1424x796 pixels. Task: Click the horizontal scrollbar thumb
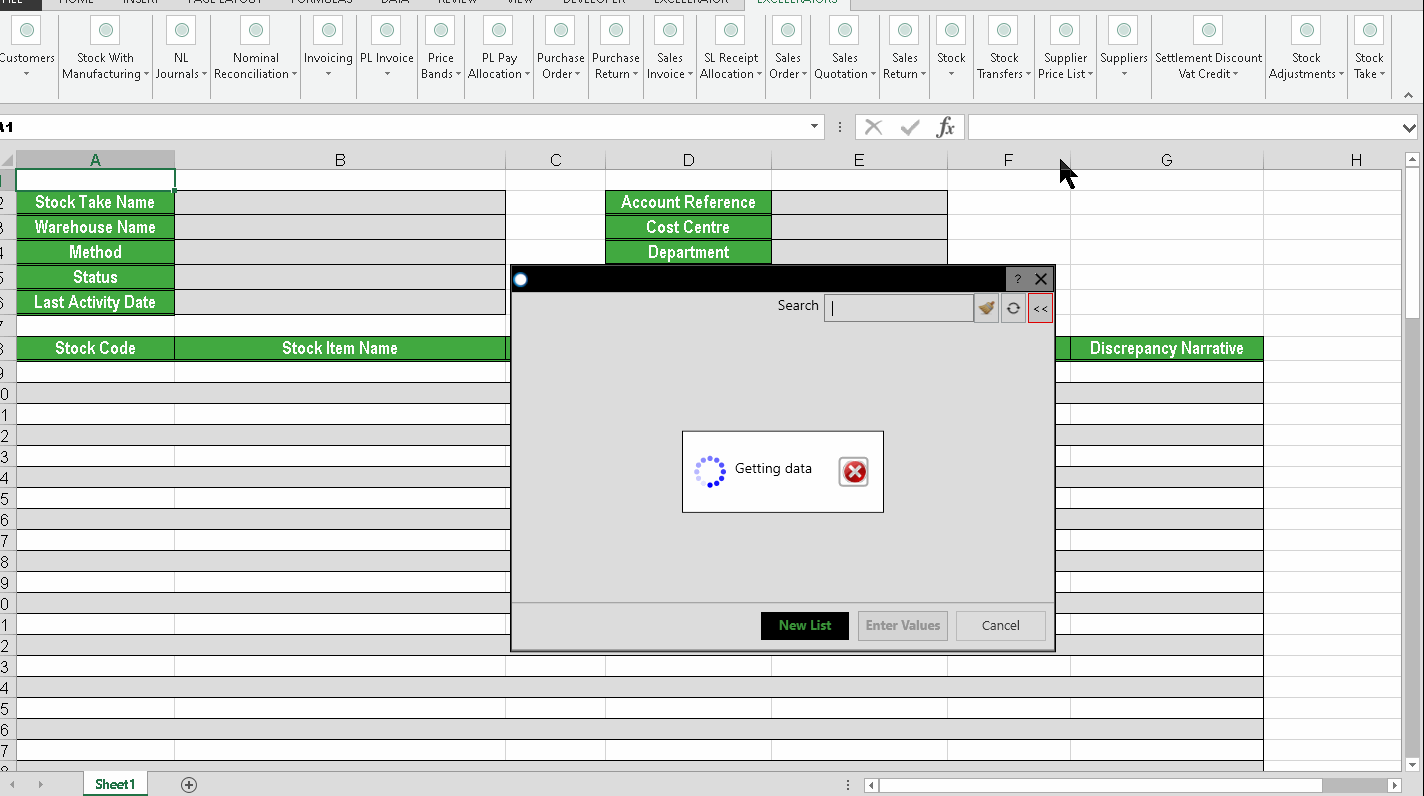pyautogui.click(x=1100, y=786)
